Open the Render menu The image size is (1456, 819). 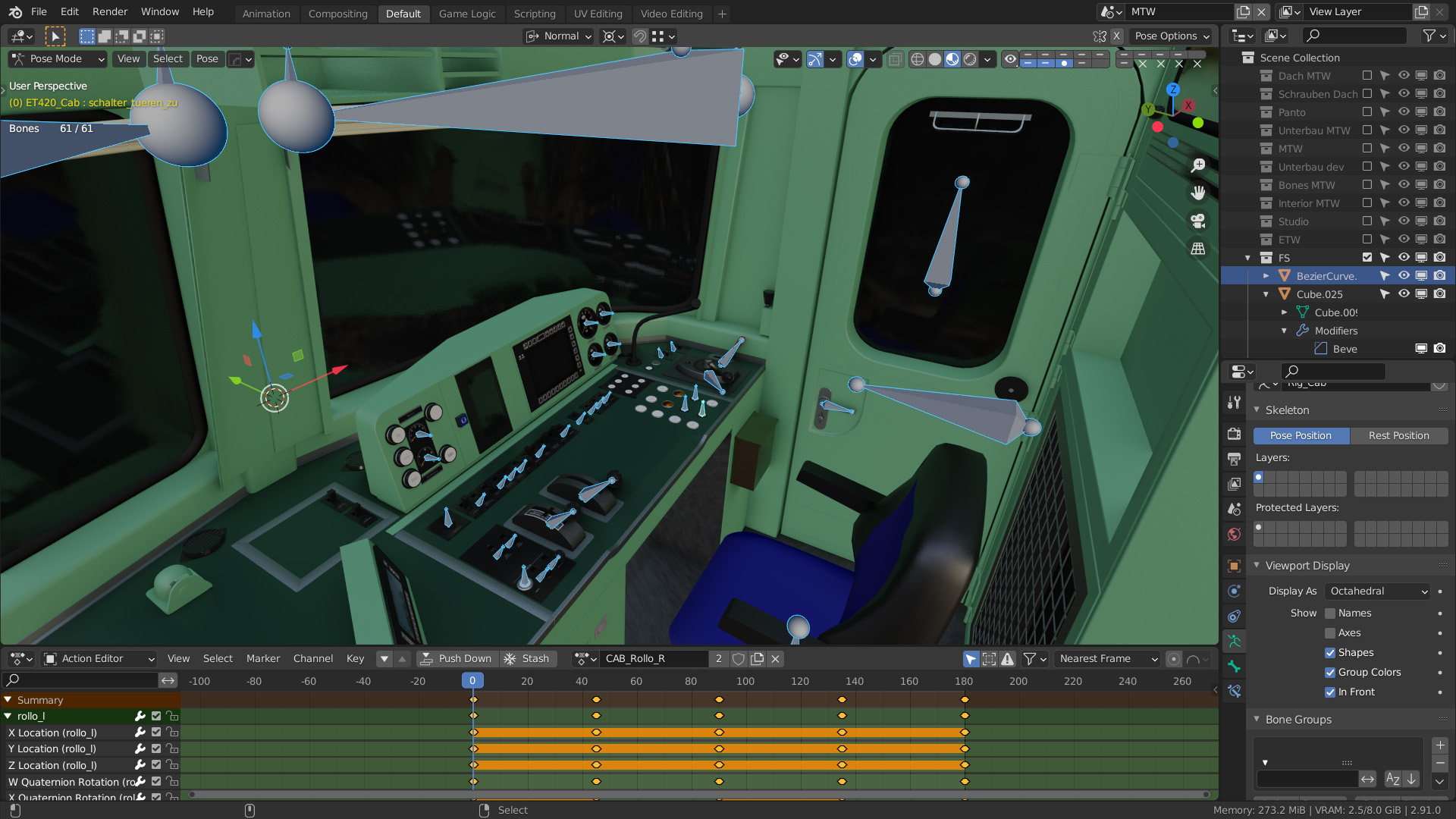tap(110, 11)
